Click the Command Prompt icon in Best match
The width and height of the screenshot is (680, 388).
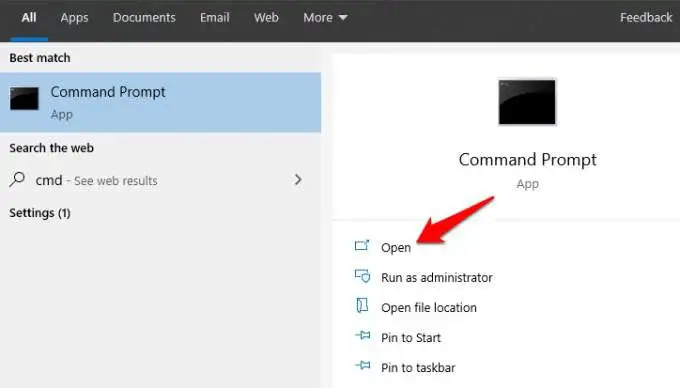point(24,99)
